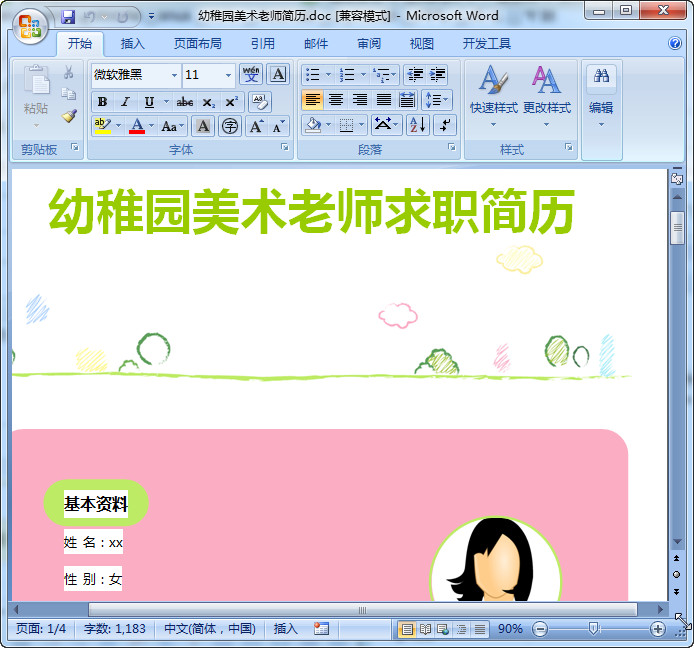Screen dimensions: 694x648
Task: Switch to full-screen reading view
Action: 425,629
